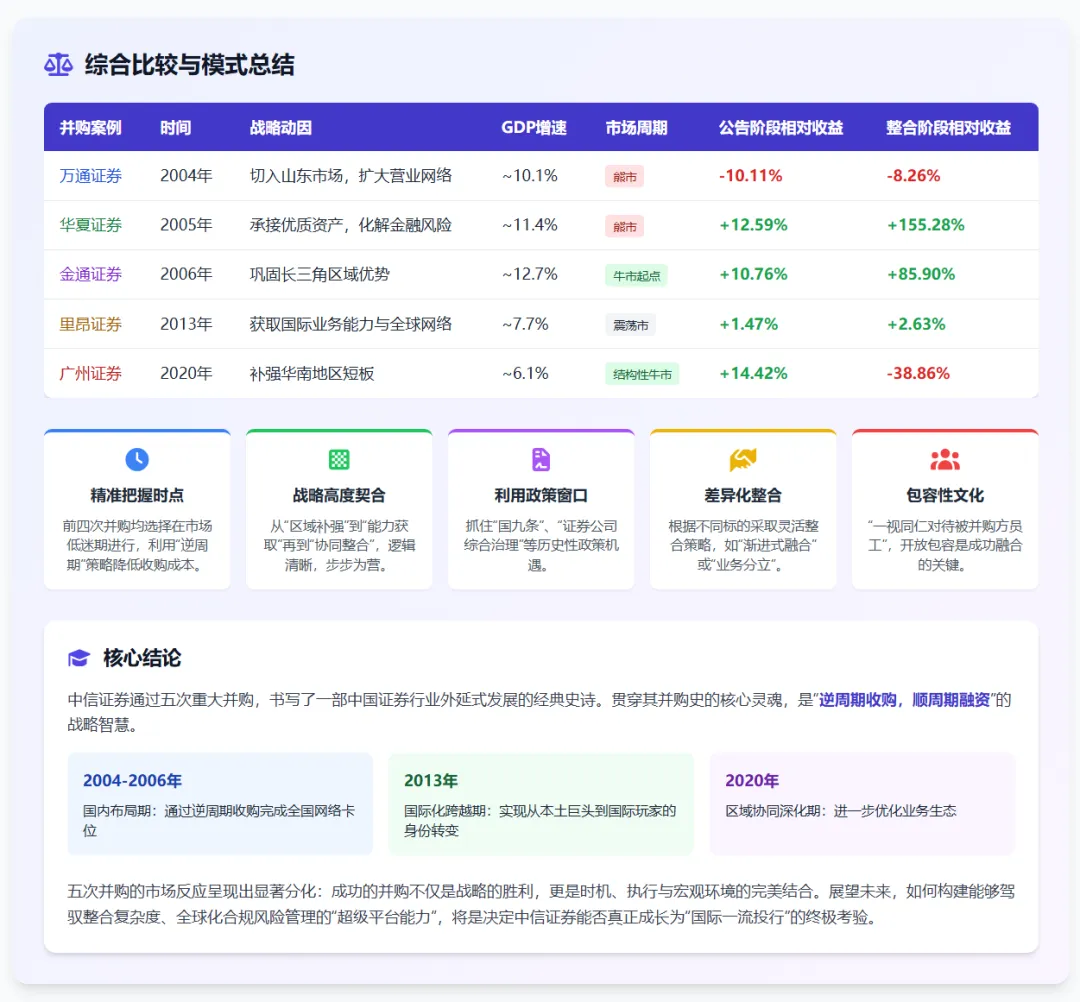Click the 2006年 time cell

[x=186, y=274]
